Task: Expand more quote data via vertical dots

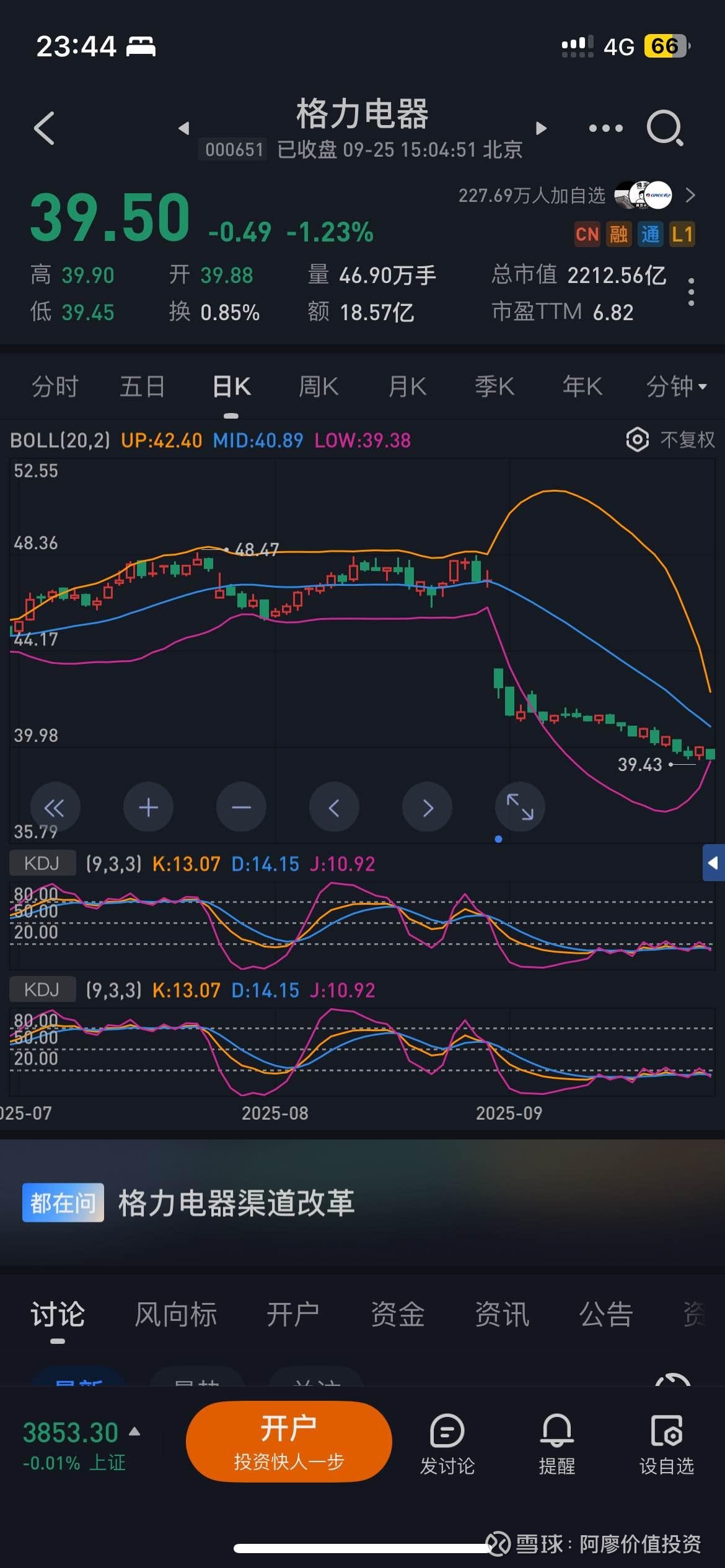Action: pos(691,292)
